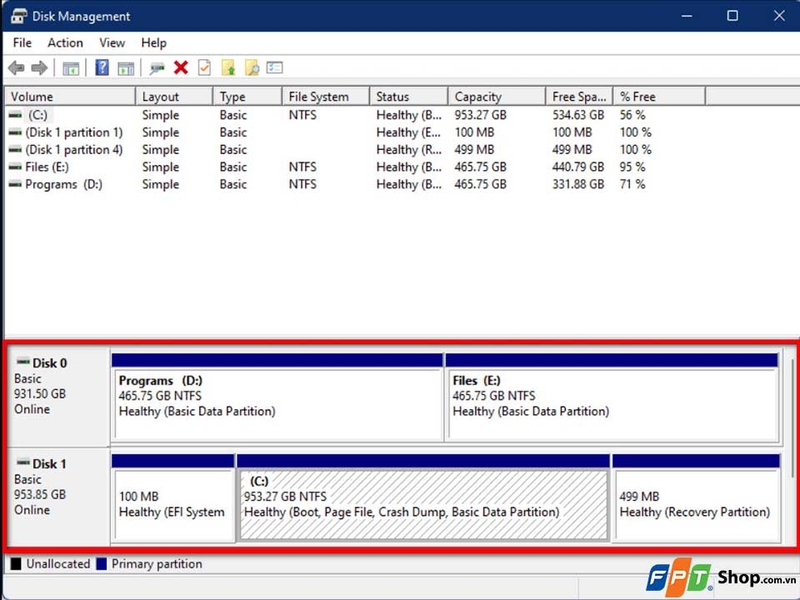Select the (C:) volume name in list
800x600 pixels.
(38, 115)
